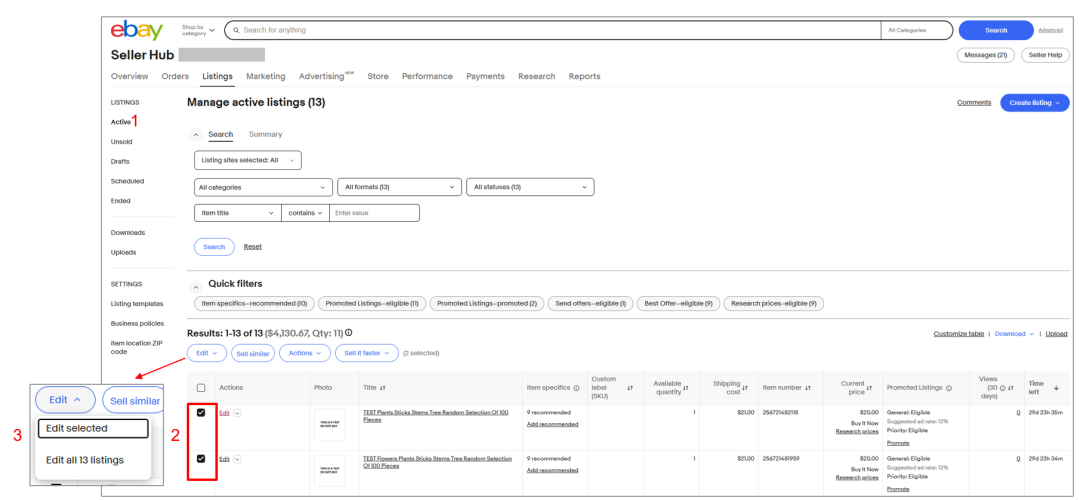Sort by Available quantity column
1080x500 pixels.
click(685, 388)
